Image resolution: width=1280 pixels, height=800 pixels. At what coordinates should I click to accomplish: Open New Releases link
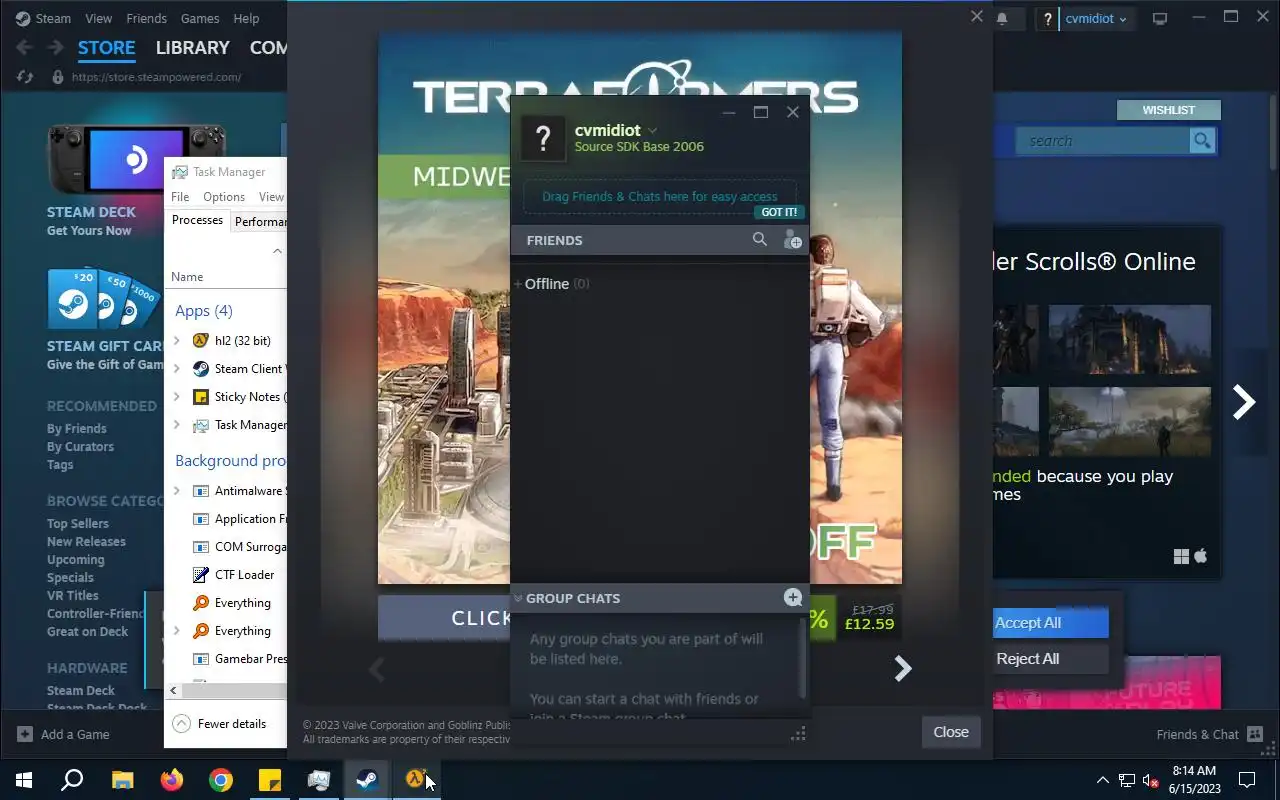pyautogui.click(x=86, y=542)
